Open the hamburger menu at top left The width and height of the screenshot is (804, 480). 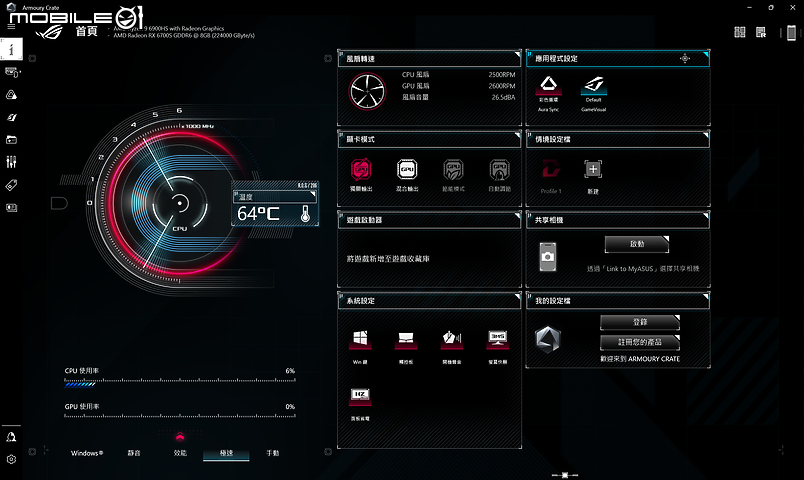pos(11,26)
